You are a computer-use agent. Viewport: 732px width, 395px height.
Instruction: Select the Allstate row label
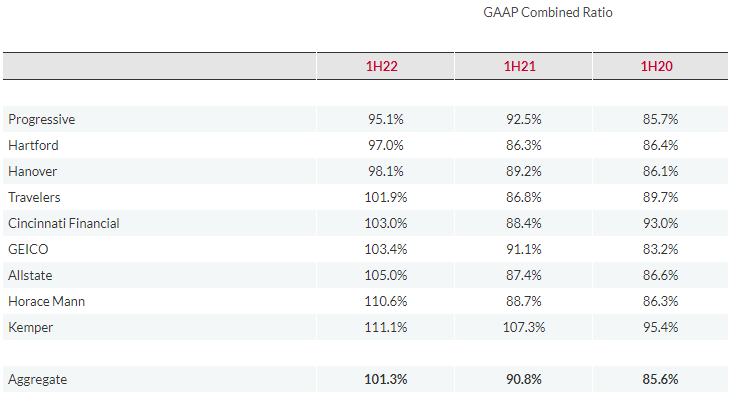(x=30, y=275)
